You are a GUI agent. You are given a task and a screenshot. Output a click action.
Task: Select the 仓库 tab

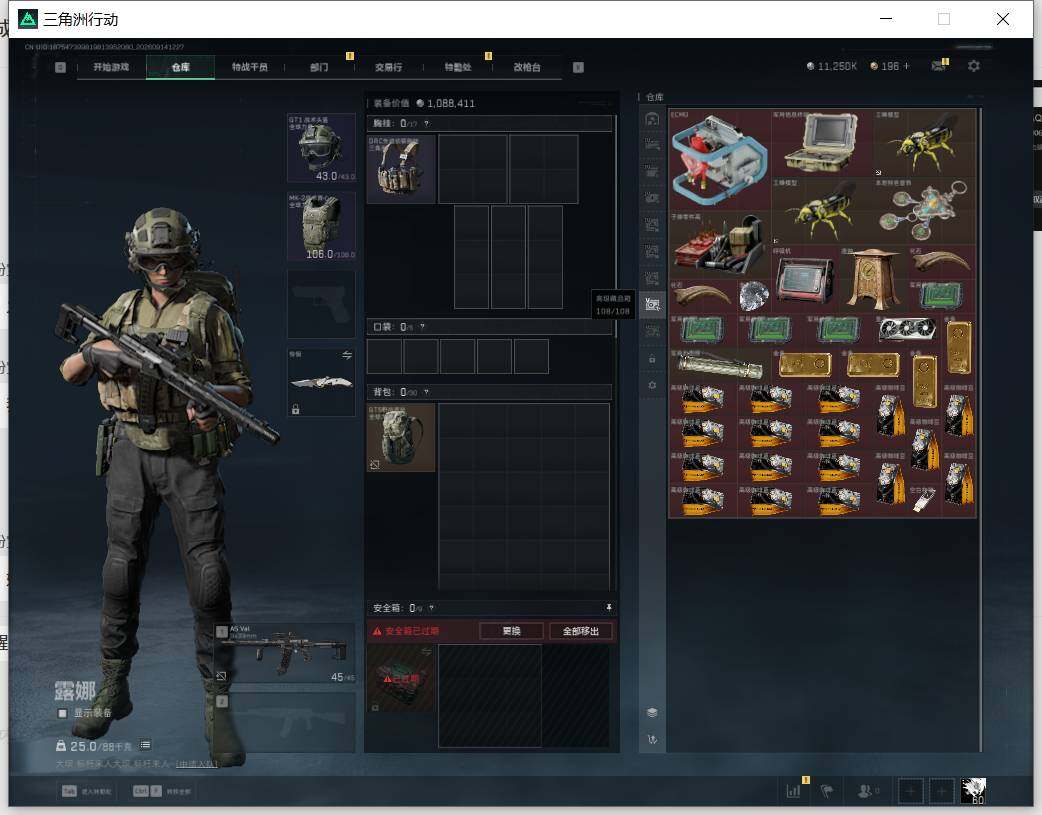180,67
